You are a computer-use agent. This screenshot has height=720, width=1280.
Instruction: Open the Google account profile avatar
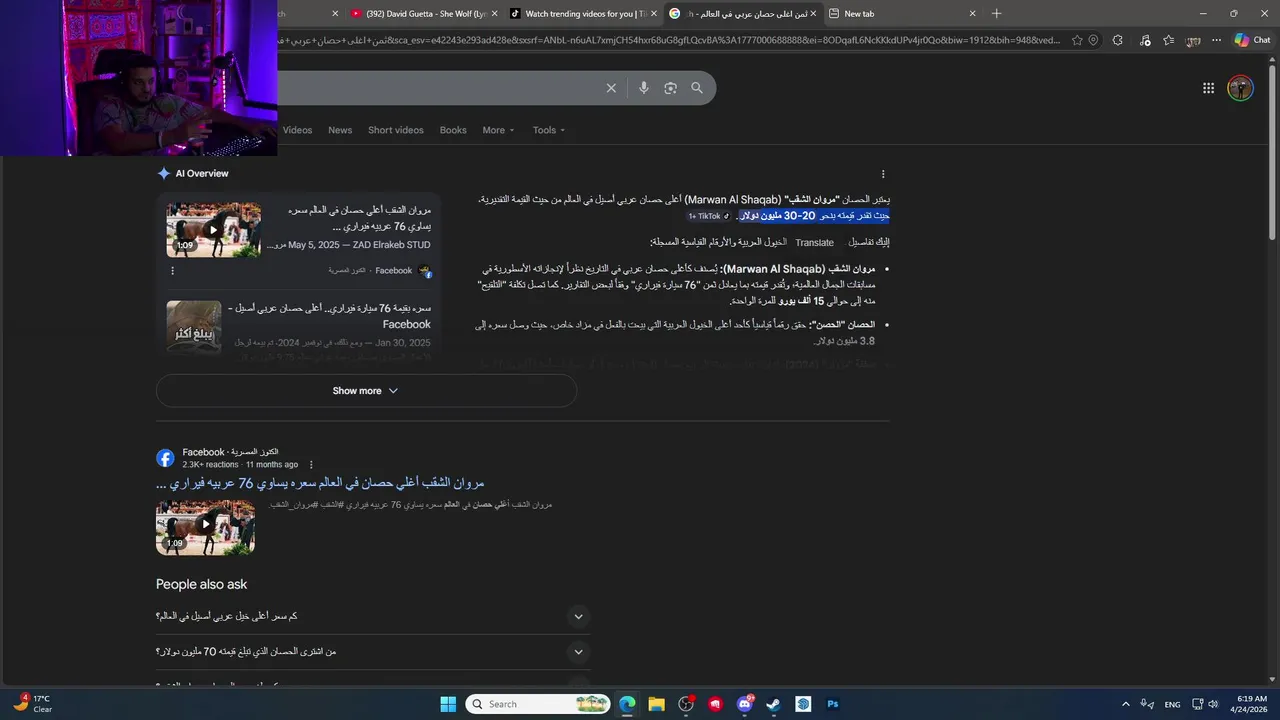pyautogui.click(x=1240, y=88)
